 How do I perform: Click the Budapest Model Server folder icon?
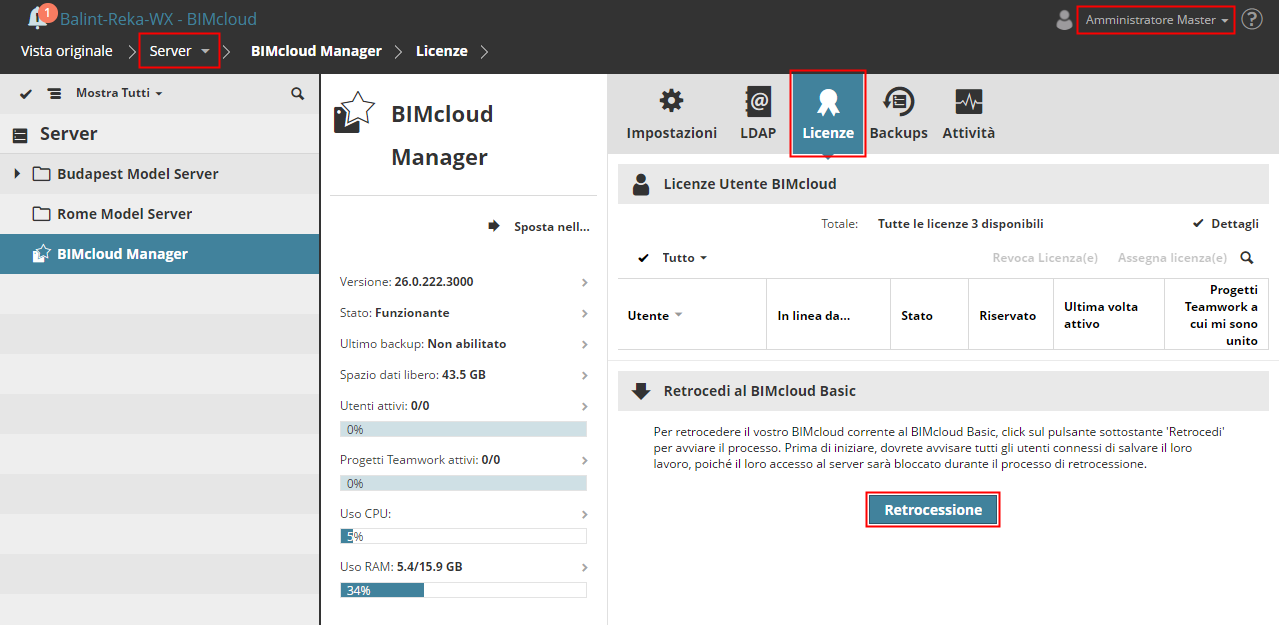click(x=41, y=174)
